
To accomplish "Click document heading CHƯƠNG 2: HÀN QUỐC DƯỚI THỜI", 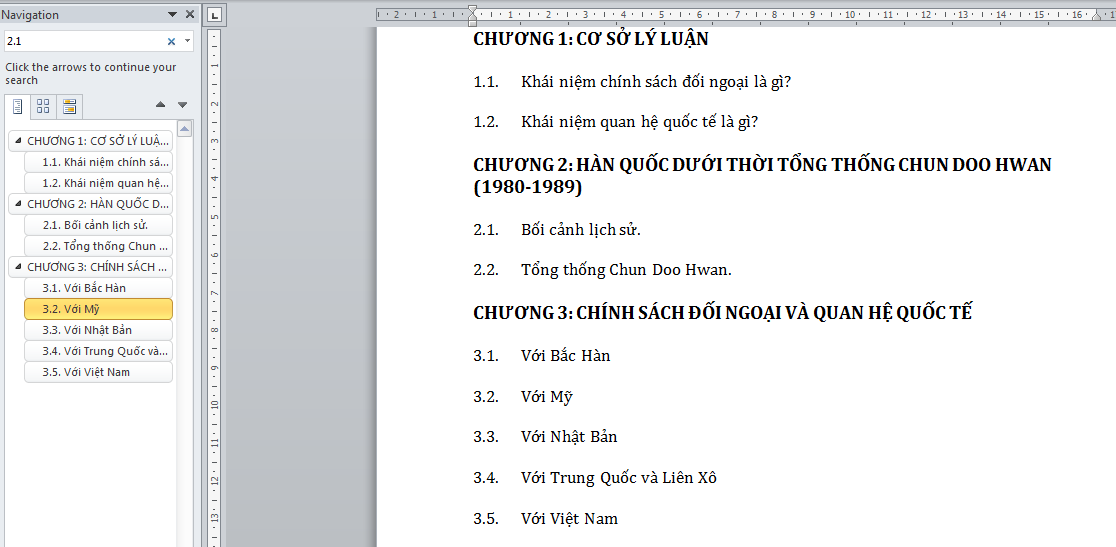I will 762,176.
